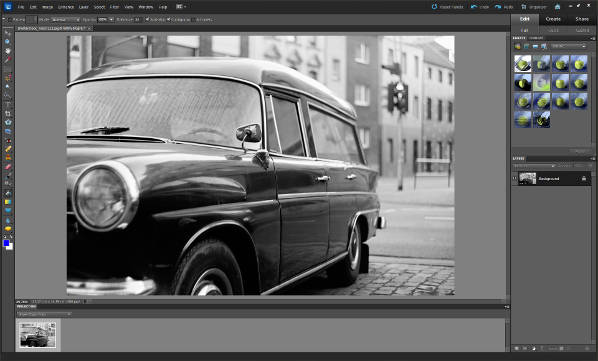Open the Layer menu
This screenshot has height=361, width=598.
(84, 7)
